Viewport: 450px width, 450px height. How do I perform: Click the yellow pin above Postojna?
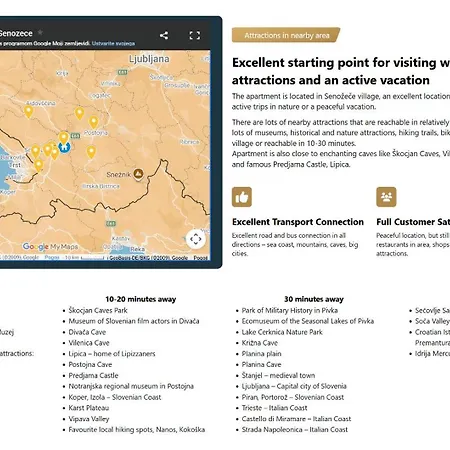pyautogui.click(x=94, y=122)
